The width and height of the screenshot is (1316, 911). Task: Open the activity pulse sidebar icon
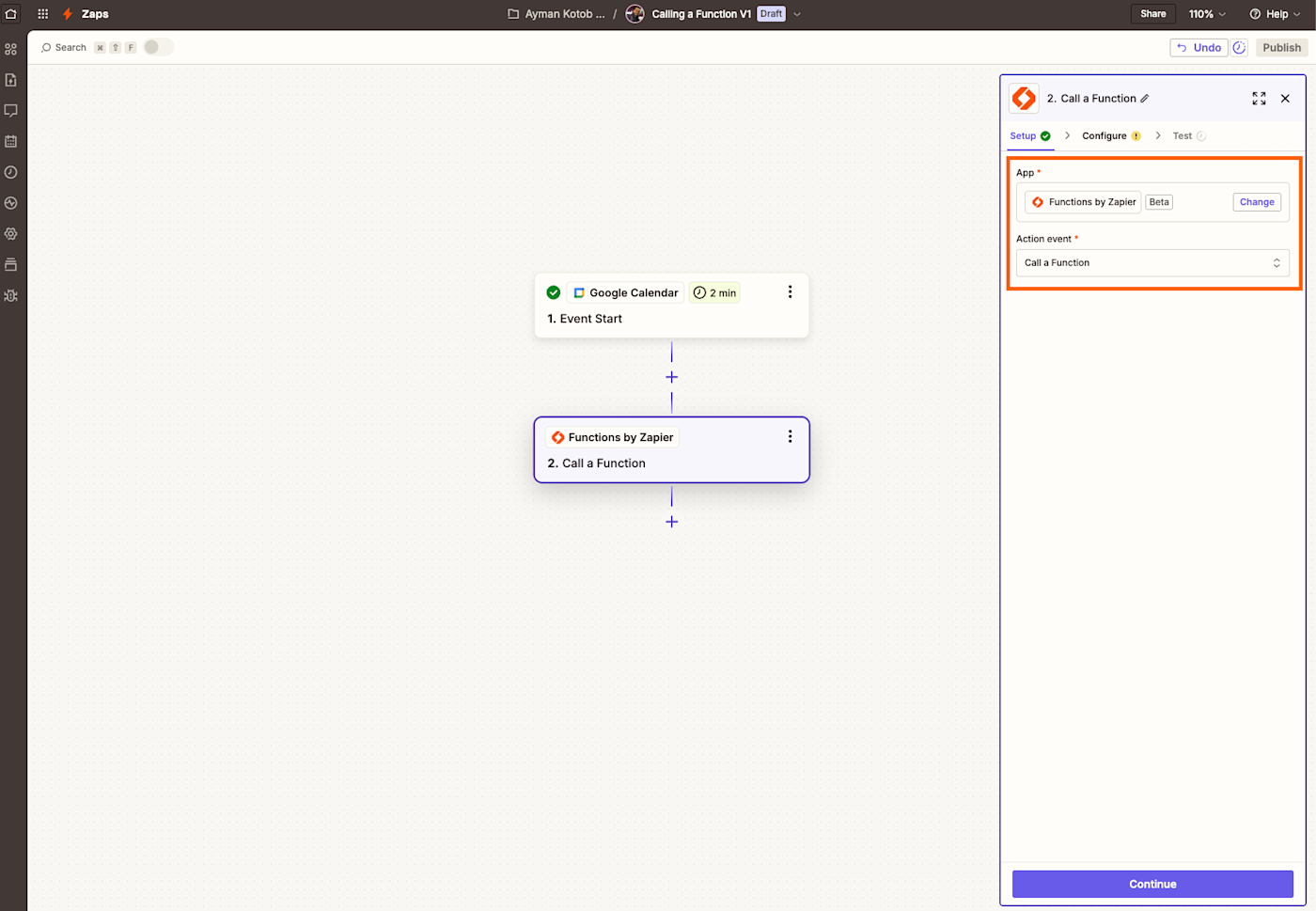pyautogui.click(x=11, y=203)
